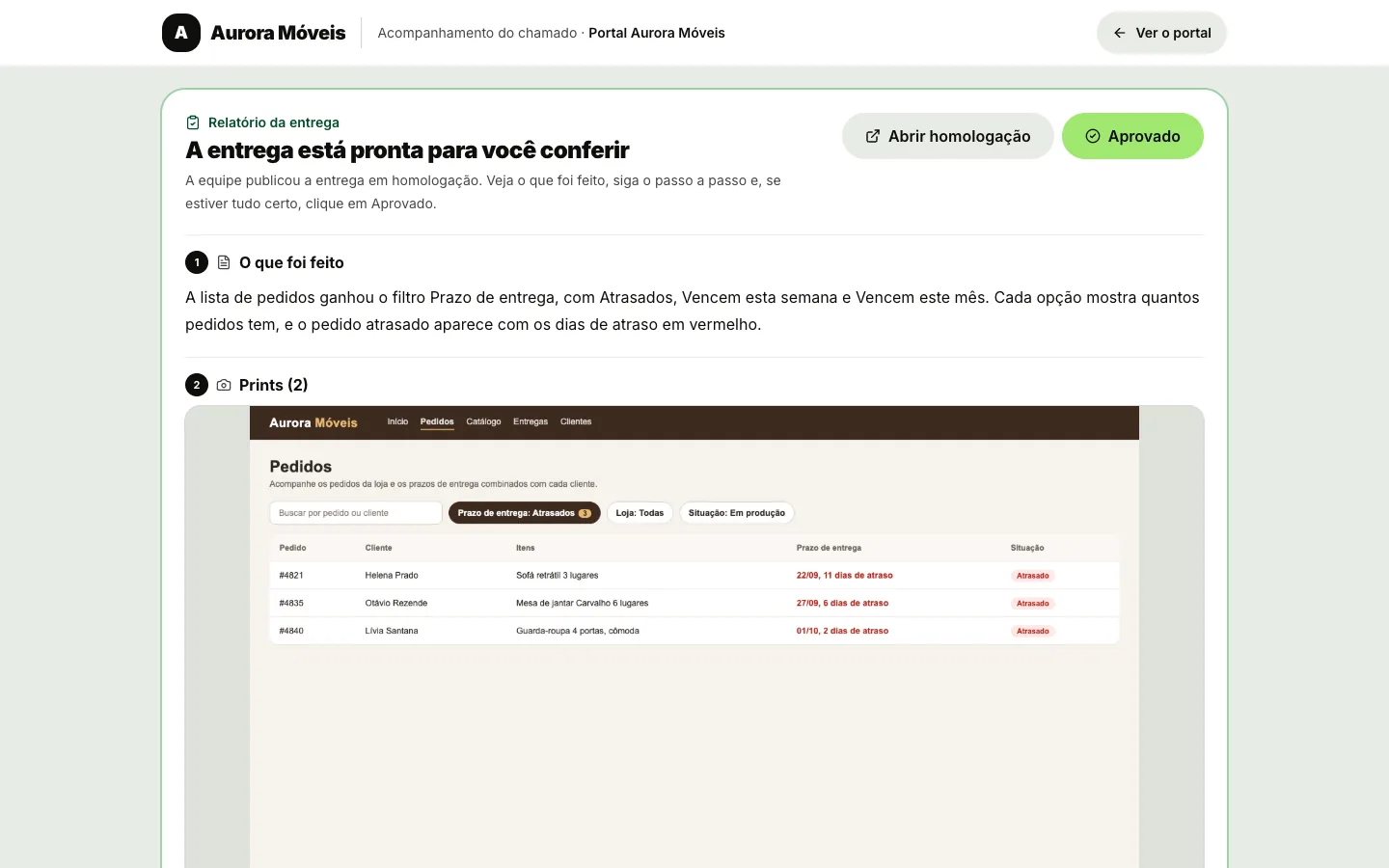Click the paragraph starting "A lista de pedidos ganhou"
Screen dimensions: 1389x868
click(x=693, y=311)
